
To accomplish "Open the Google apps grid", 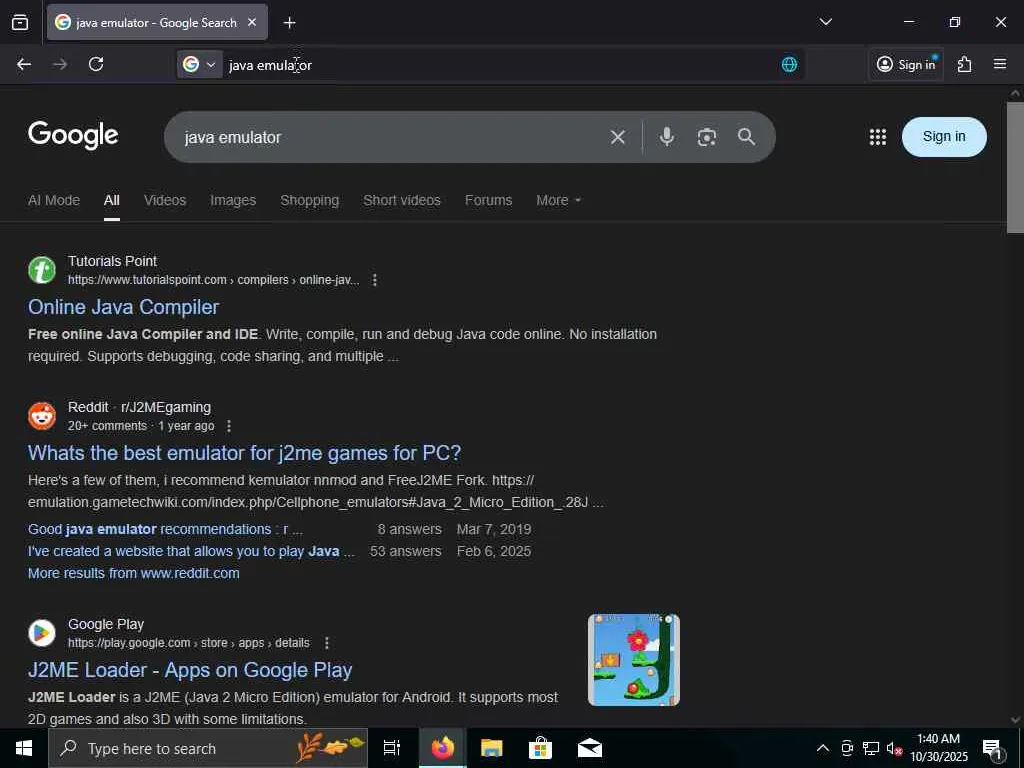I will click(878, 136).
